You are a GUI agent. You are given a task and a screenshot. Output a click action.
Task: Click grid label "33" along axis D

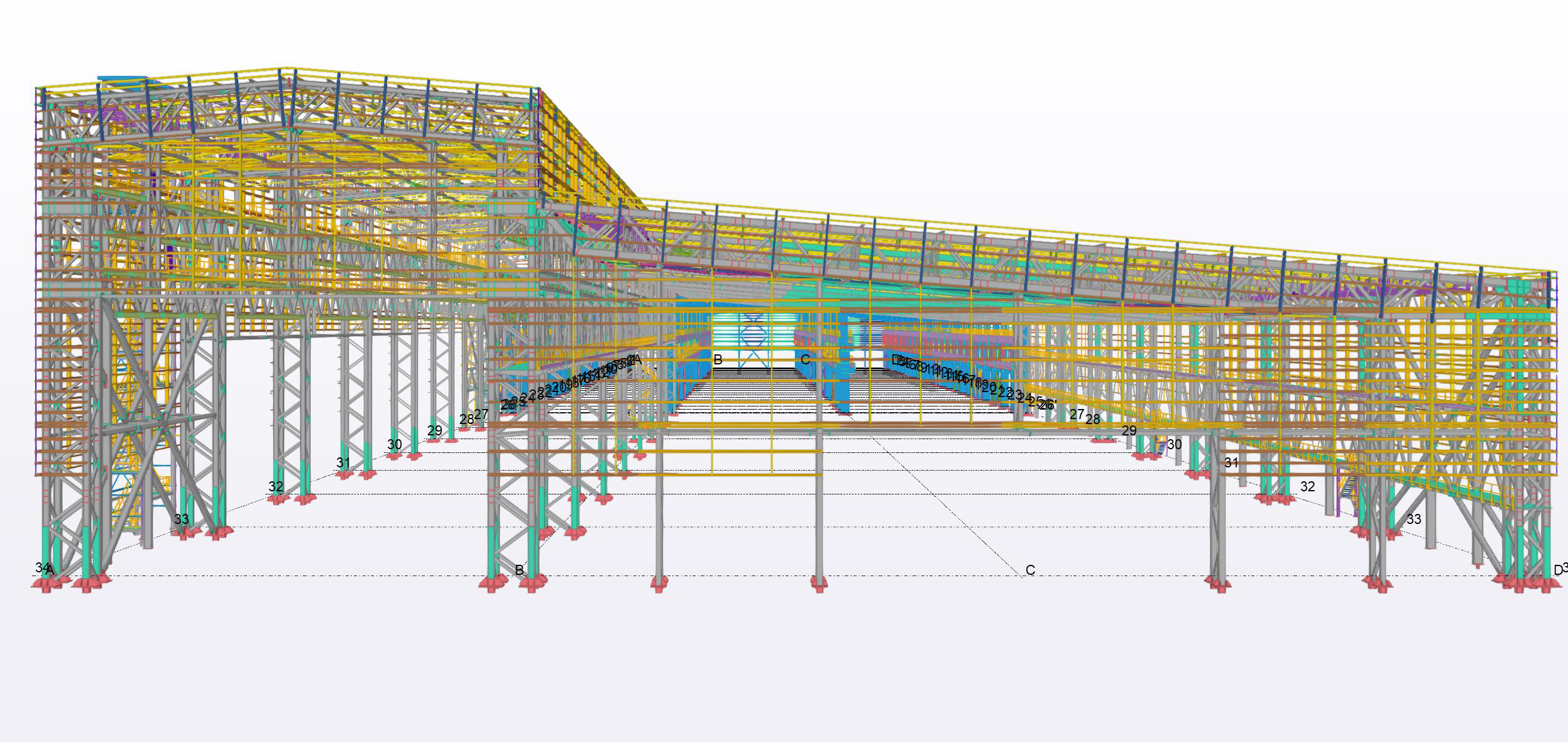1413,519
